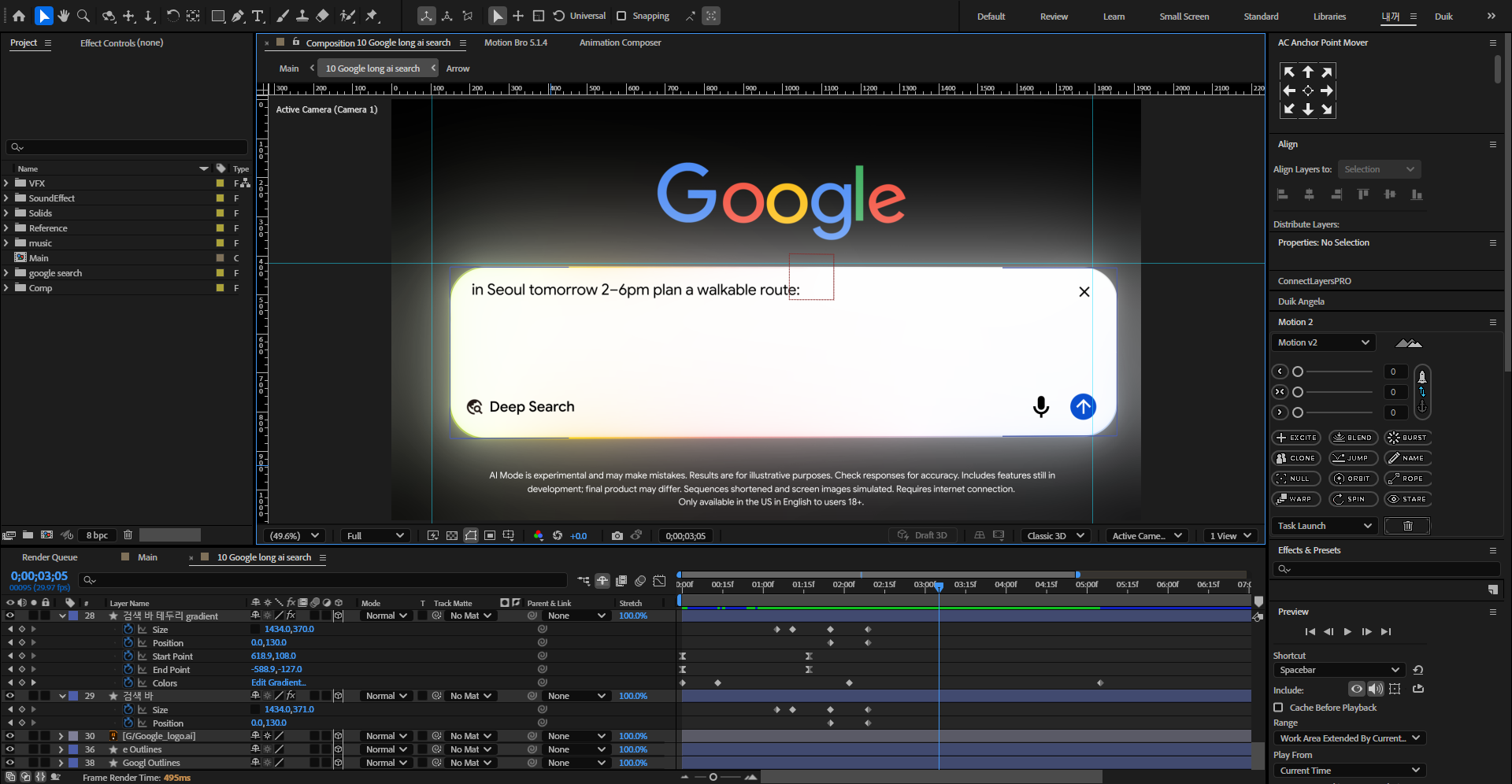This screenshot has height=784, width=1512.
Task: Open the resolution dropdown set to Full
Action: [x=376, y=536]
